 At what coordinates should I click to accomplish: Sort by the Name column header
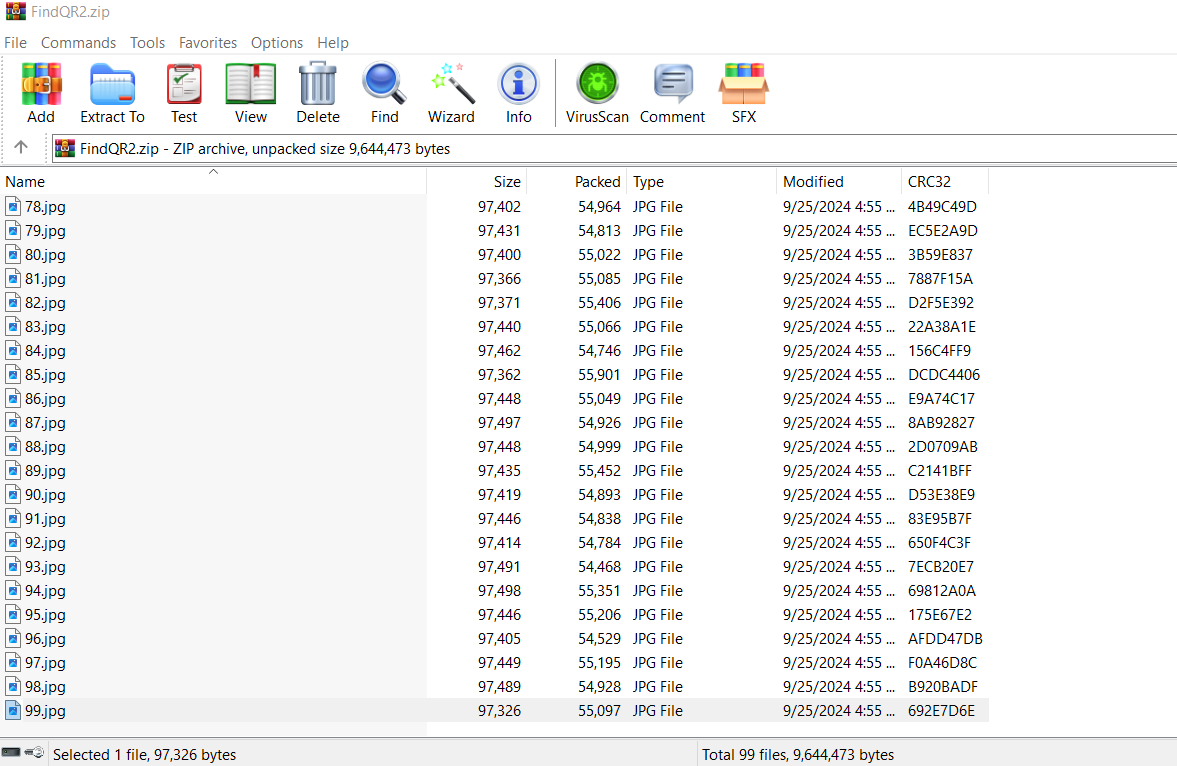coord(213,182)
